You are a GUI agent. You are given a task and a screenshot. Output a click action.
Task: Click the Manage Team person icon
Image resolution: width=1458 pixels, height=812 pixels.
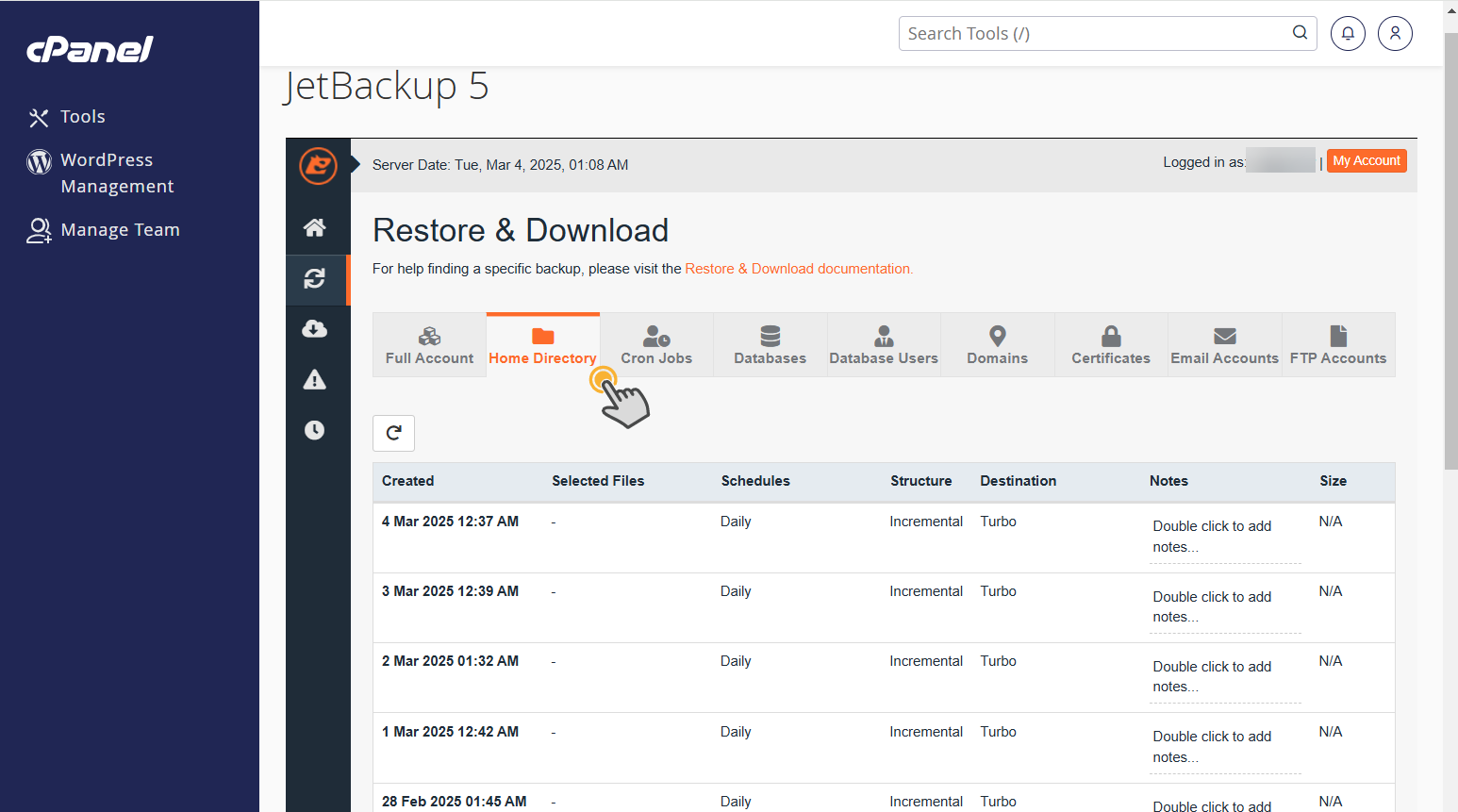click(x=39, y=231)
